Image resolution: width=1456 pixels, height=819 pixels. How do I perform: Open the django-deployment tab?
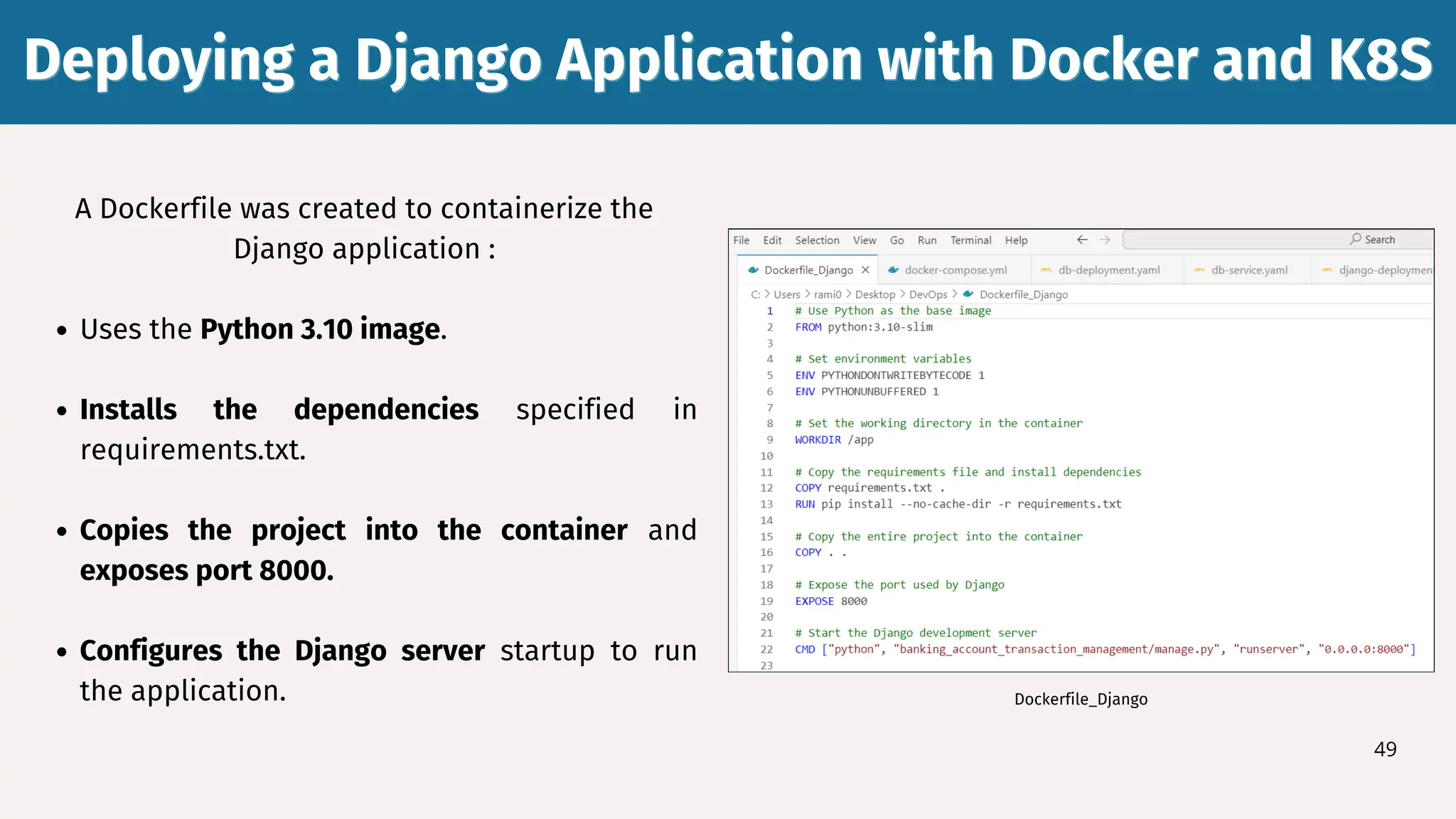(x=1384, y=270)
